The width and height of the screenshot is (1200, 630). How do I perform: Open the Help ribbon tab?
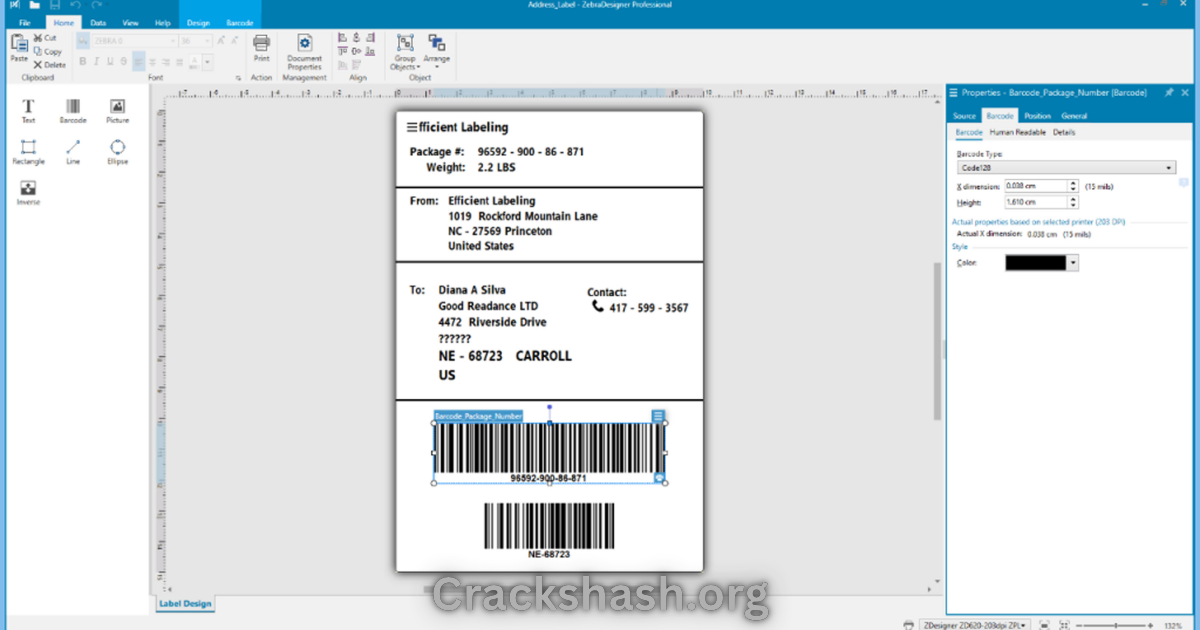pos(163,22)
